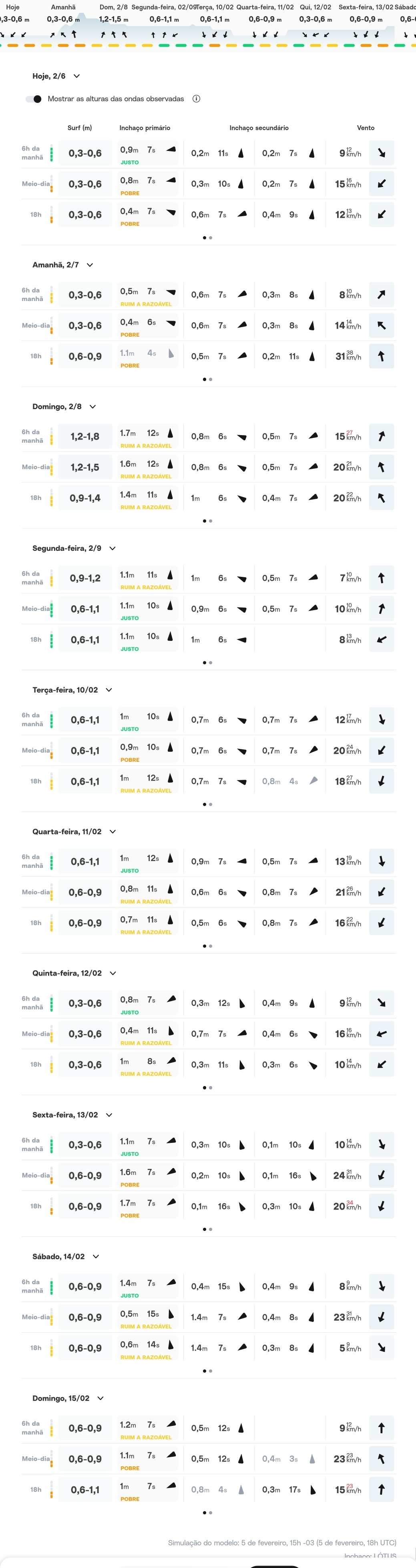Click wind arrow for Quinta-feira Meio-dia row
Image resolution: width=416 pixels, height=1568 pixels.
tap(381, 1034)
